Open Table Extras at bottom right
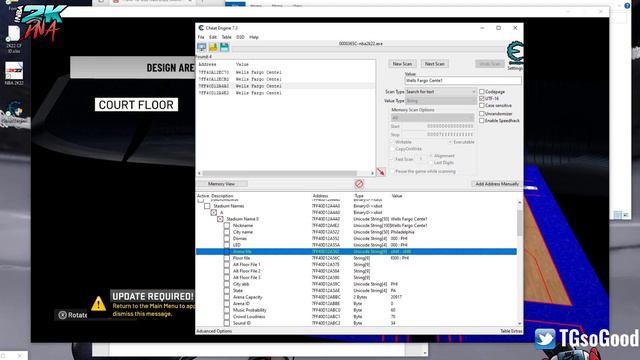 (511, 331)
